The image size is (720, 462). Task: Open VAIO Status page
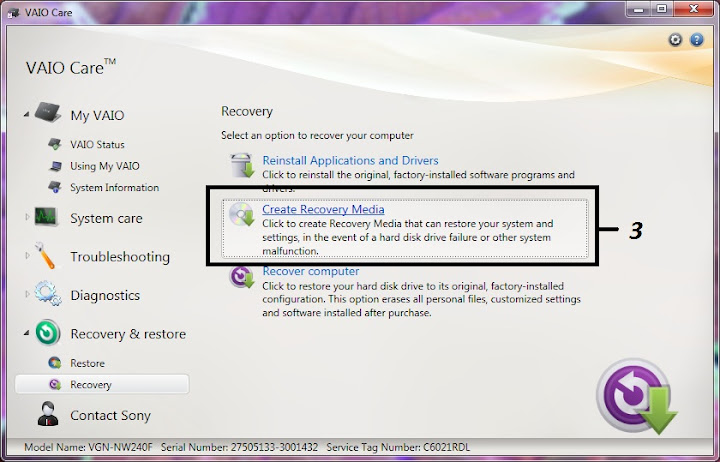point(97,145)
